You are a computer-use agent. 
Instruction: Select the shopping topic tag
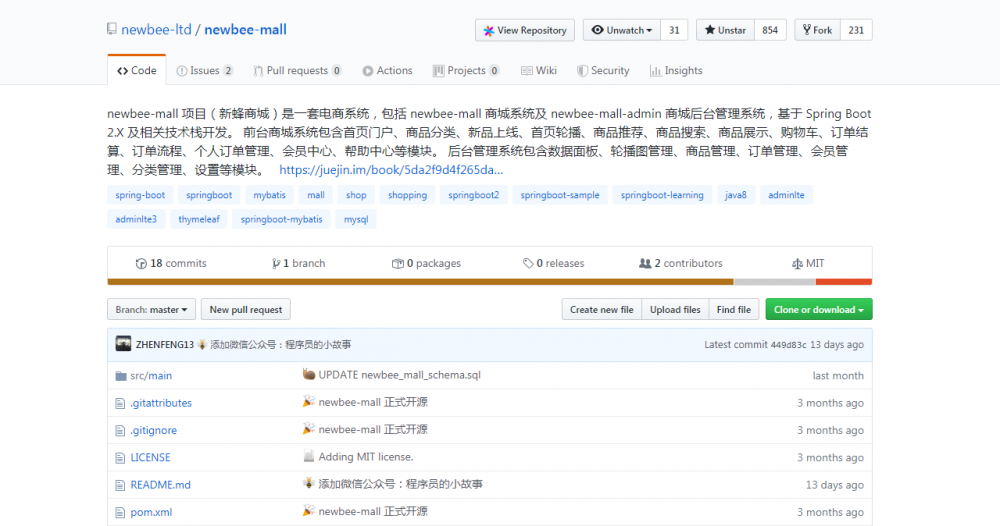408,195
